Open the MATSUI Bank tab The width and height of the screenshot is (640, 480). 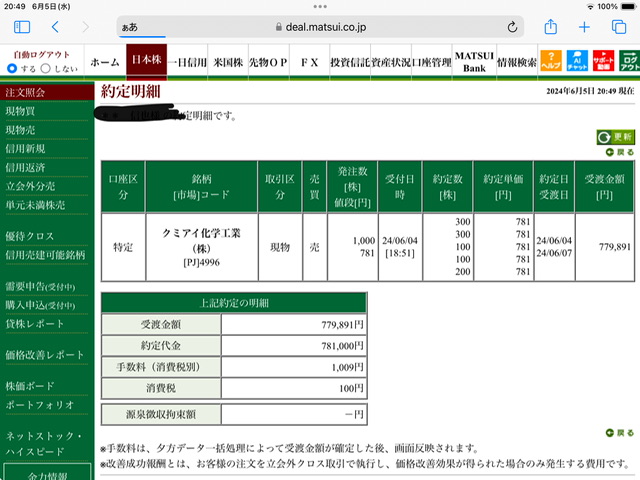click(474, 62)
